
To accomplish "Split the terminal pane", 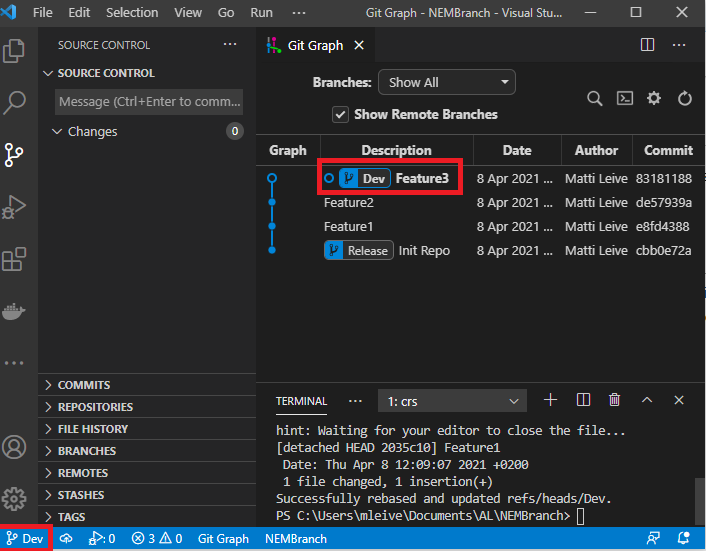I will coord(583,400).
